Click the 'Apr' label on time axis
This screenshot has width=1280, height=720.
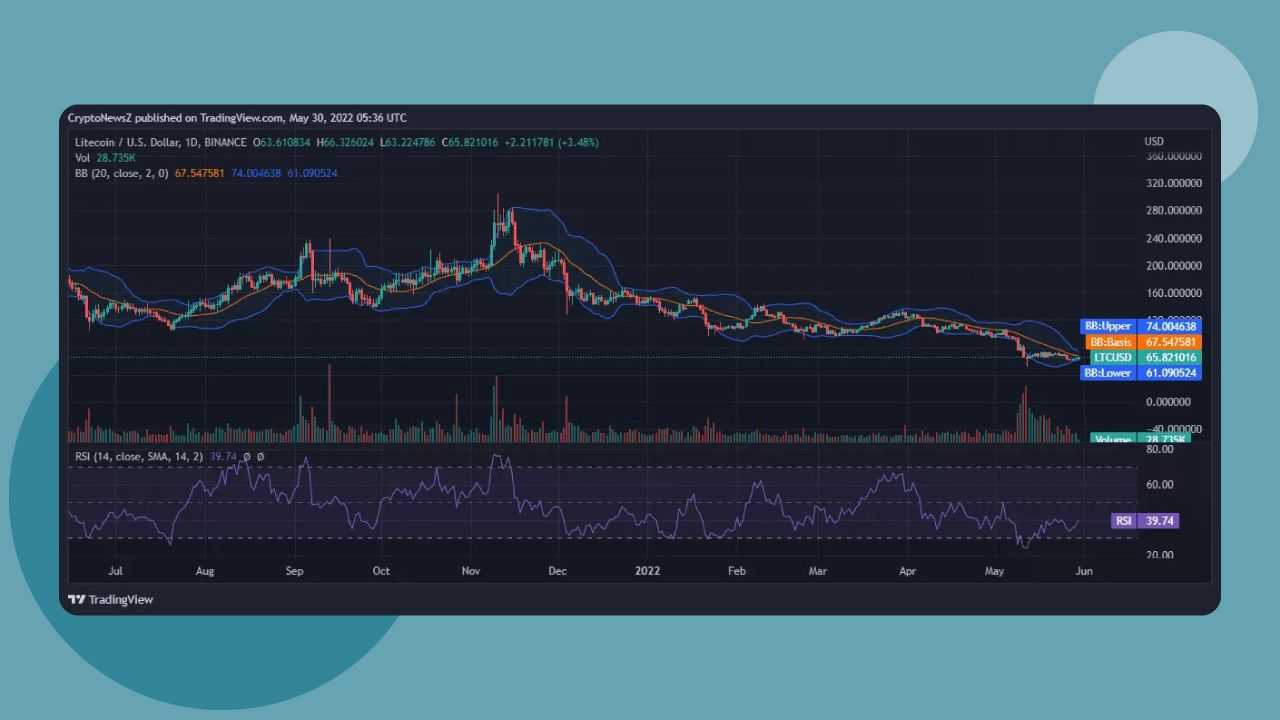(x=908, y=571)
